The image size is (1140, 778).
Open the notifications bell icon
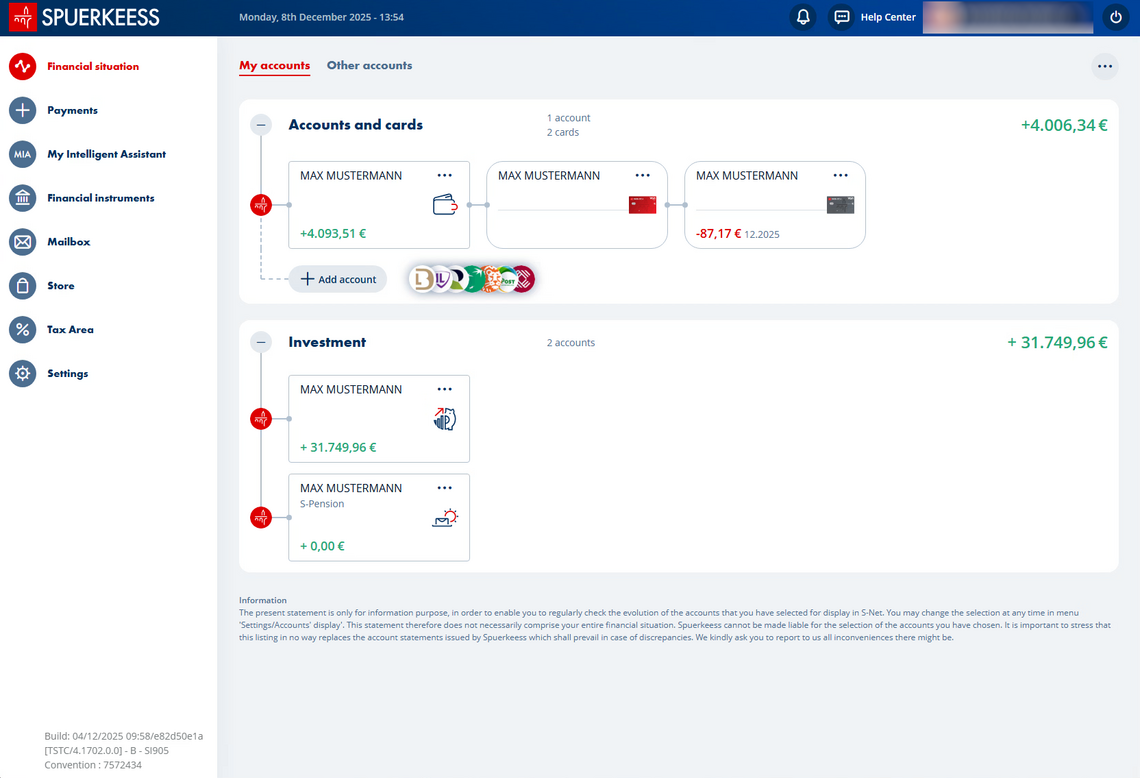(802, 17)
